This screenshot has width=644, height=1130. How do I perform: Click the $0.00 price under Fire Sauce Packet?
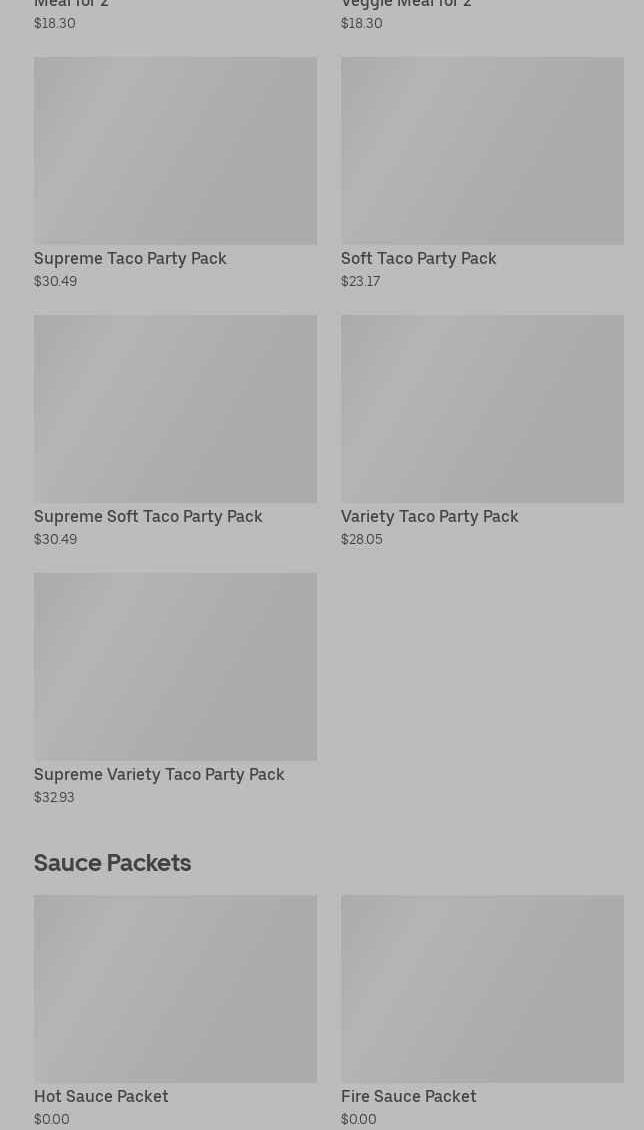coord(358,1119)
